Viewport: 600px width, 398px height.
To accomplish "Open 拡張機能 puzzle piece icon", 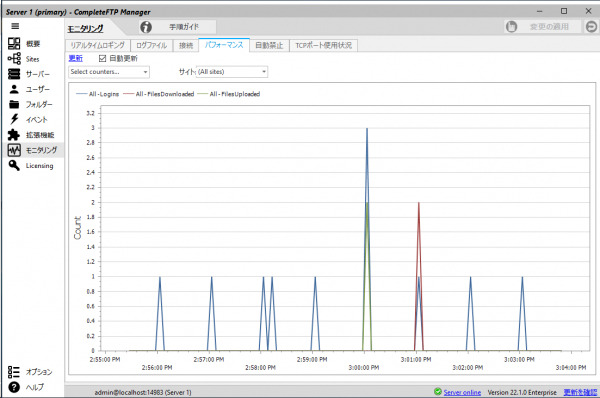I will click(x=14, y=135).
